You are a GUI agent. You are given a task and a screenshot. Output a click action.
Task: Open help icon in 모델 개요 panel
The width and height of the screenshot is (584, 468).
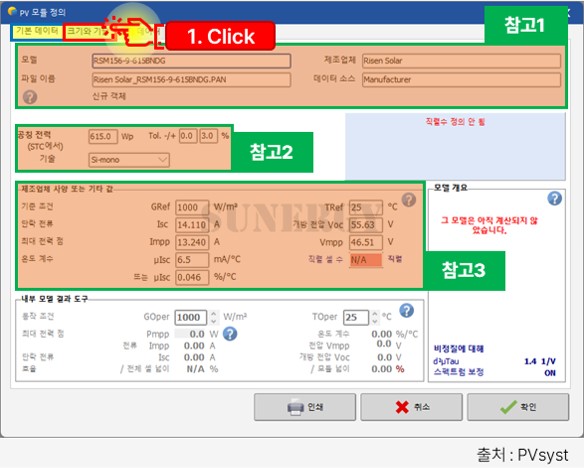point(555,198)
